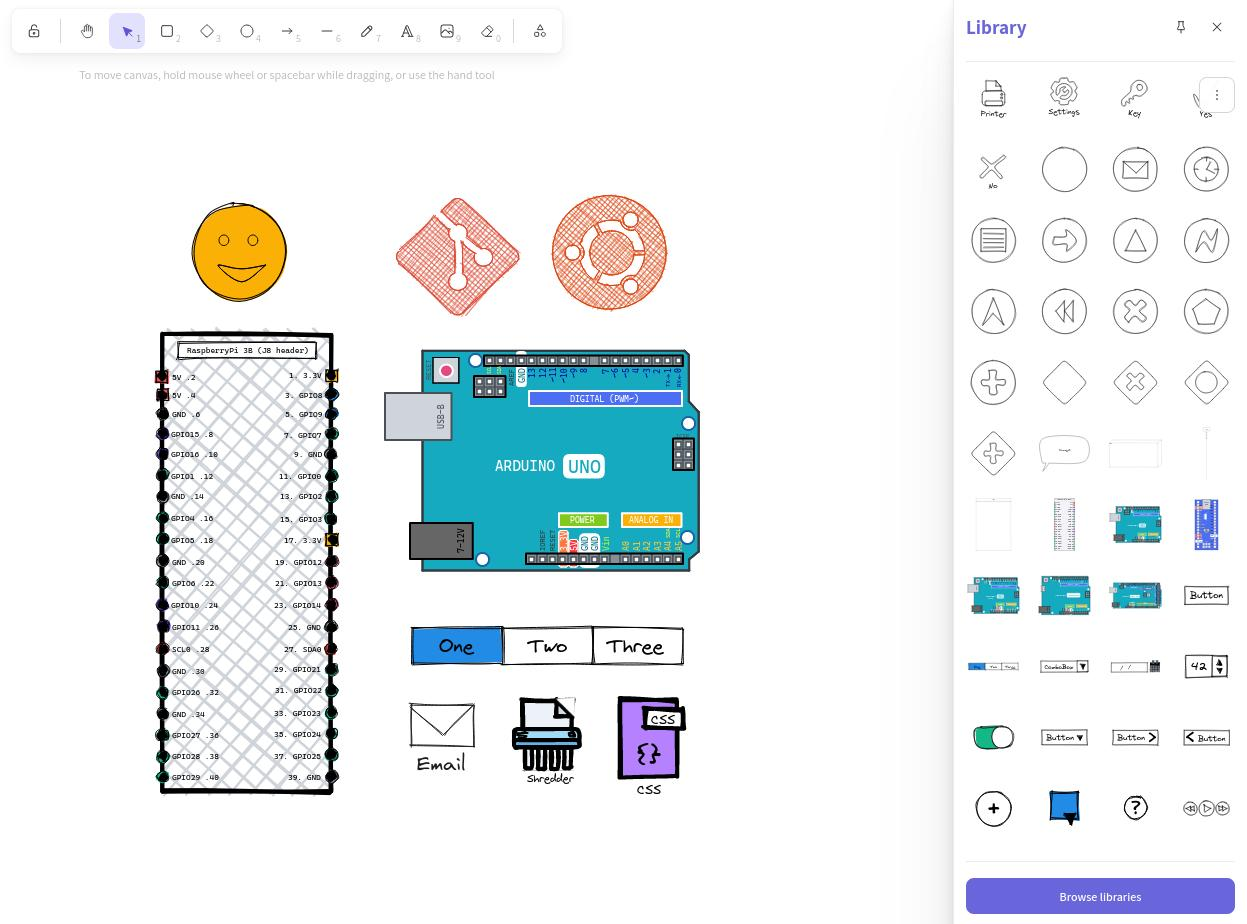Select the Text tool
Image resolution: width=1247 pixels, height=924 pixels.
point(407,31)
